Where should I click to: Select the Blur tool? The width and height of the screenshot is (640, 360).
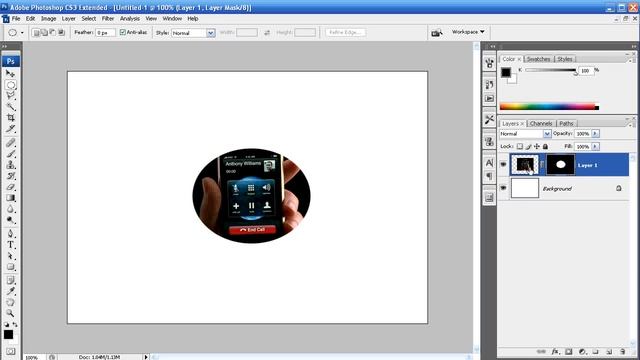(11, 209)
